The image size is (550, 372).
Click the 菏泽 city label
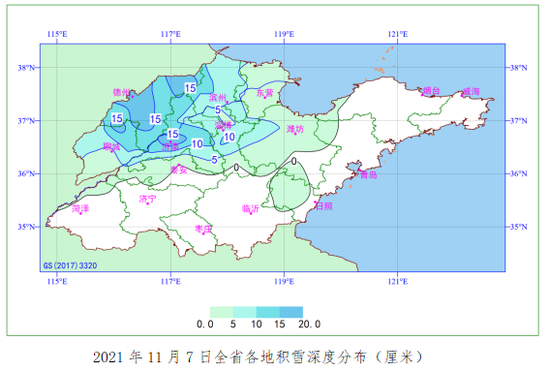tap(81, 209)
